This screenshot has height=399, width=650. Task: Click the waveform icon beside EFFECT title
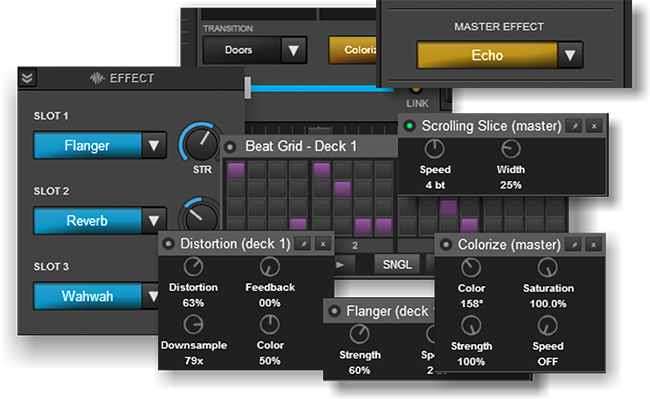click(97, 78)
